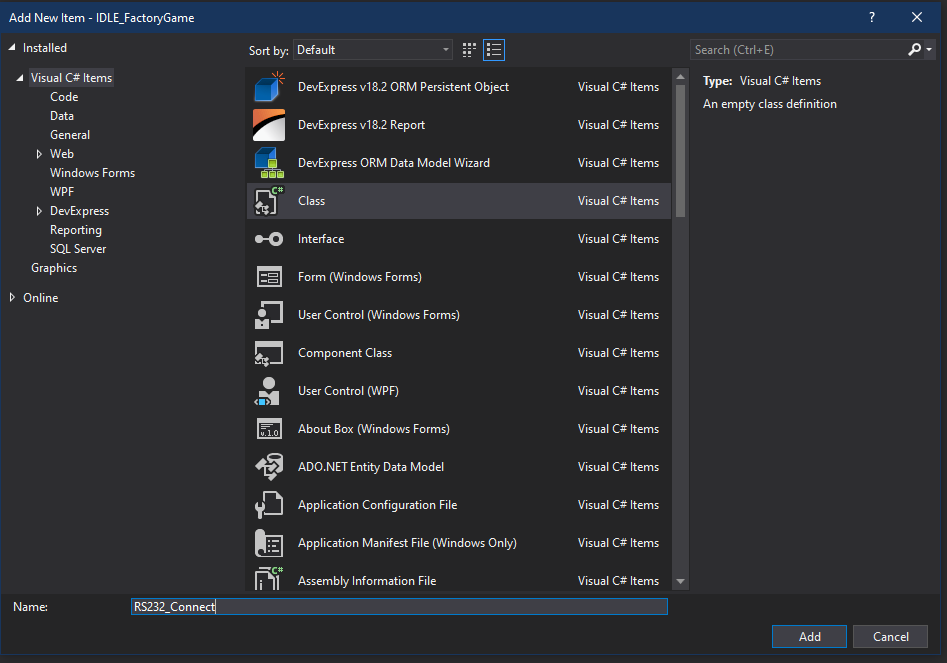The width and height of the screenshot is (947, 663).
Task: Select the Application Configuration File icon
Action: click(x=269, y=505)
